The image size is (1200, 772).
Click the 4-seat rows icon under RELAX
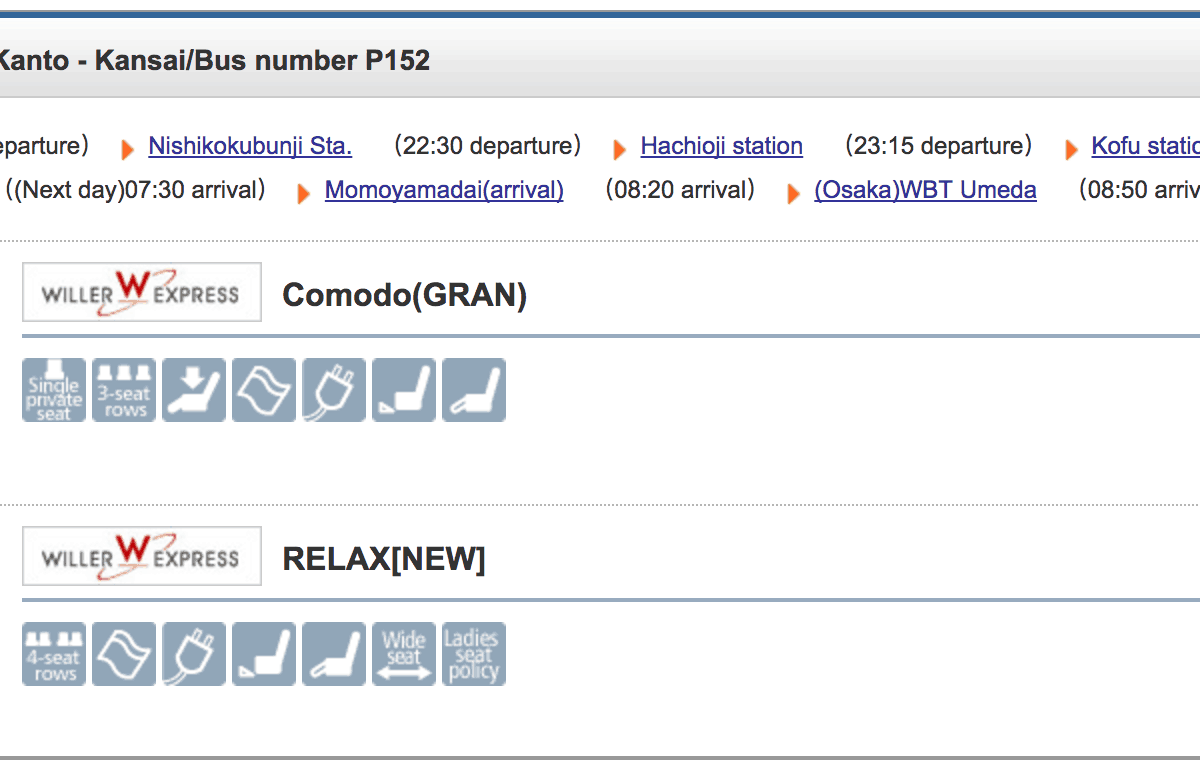(x=54, y=654)
